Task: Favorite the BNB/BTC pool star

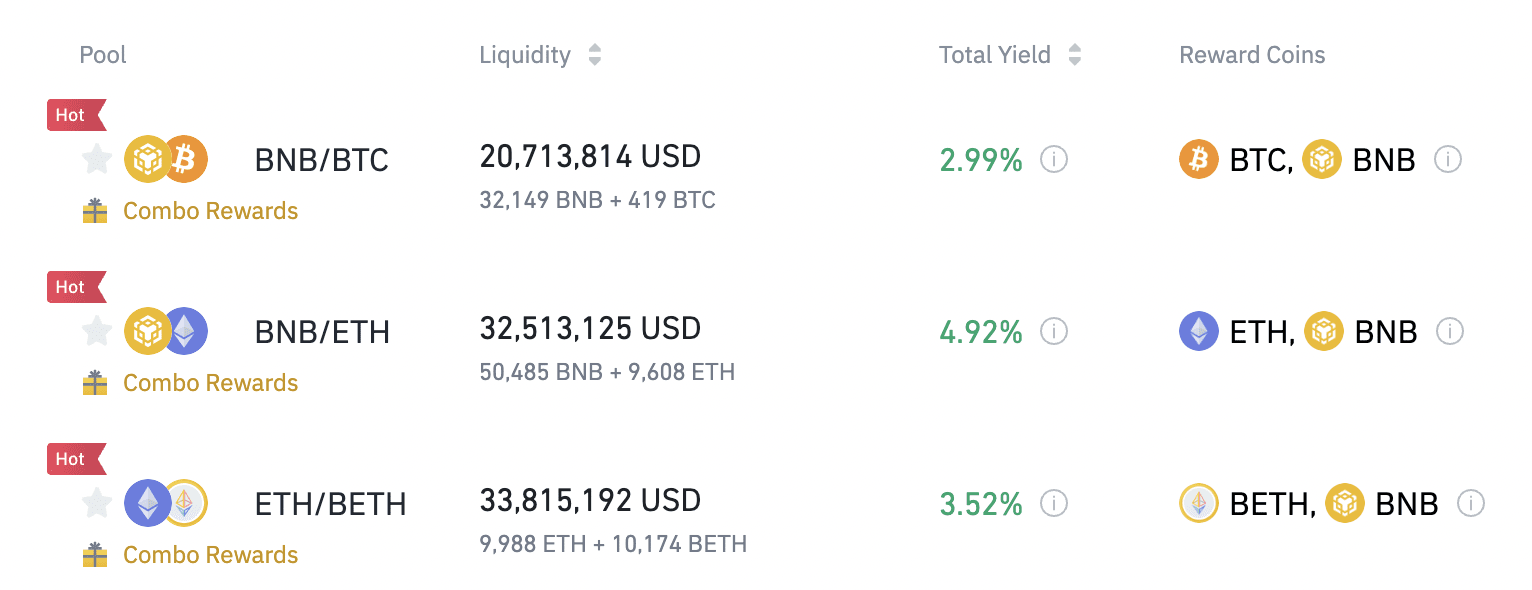Action: [97, 159]
